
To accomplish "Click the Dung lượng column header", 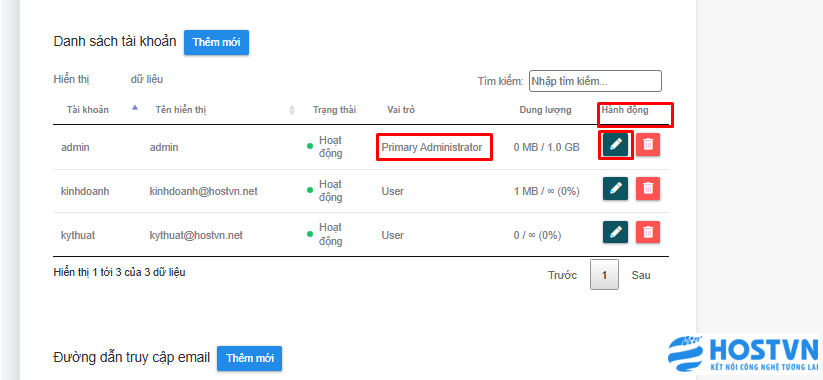I will 545,110.
